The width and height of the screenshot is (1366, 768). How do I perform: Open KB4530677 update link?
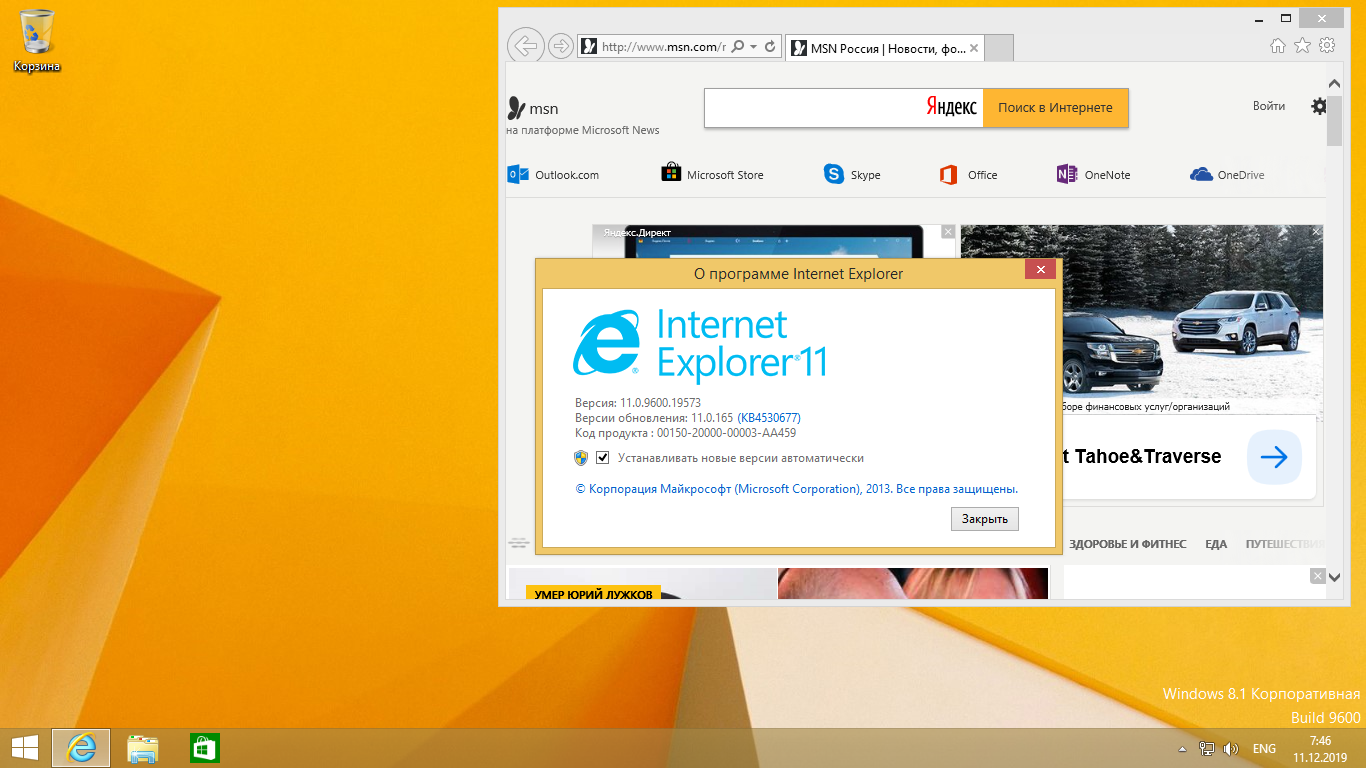[769, 418]
